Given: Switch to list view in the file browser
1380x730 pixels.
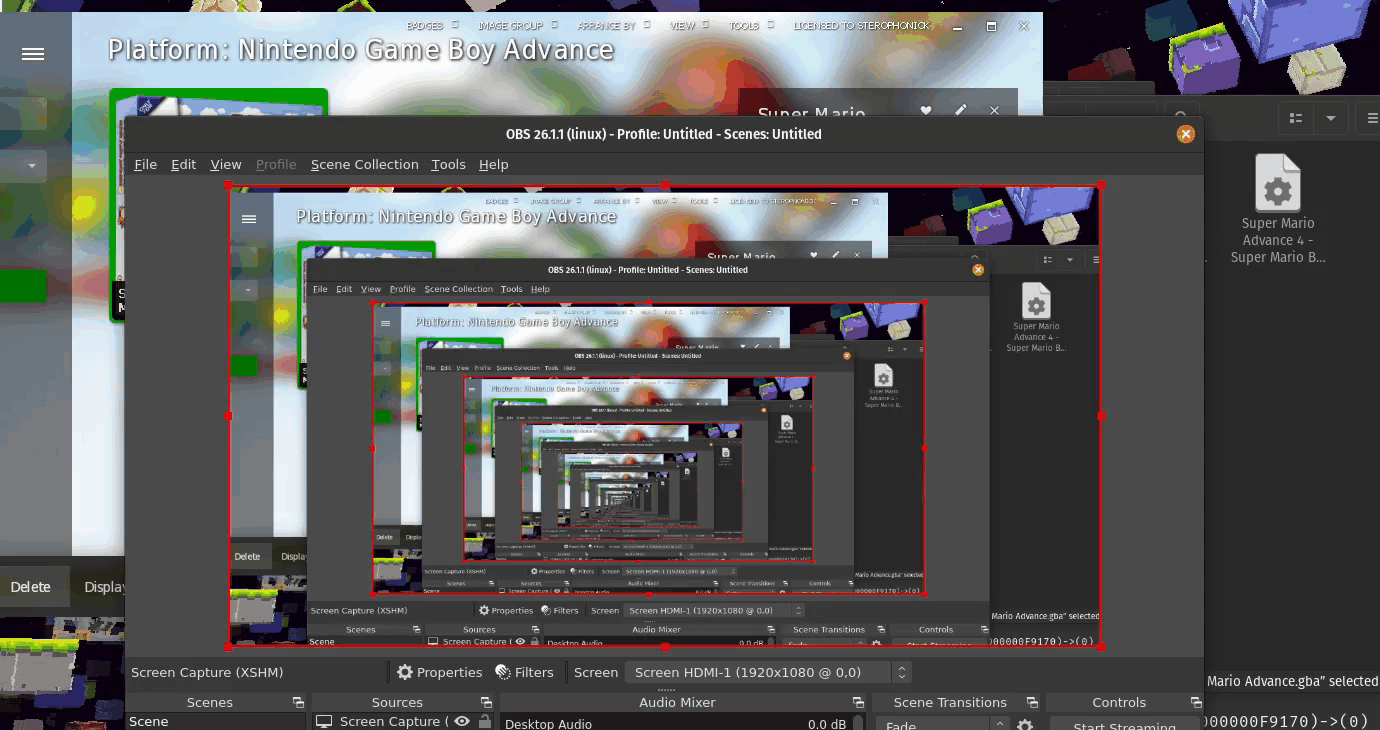Looking at the screenshot, I should point(1294,118).
